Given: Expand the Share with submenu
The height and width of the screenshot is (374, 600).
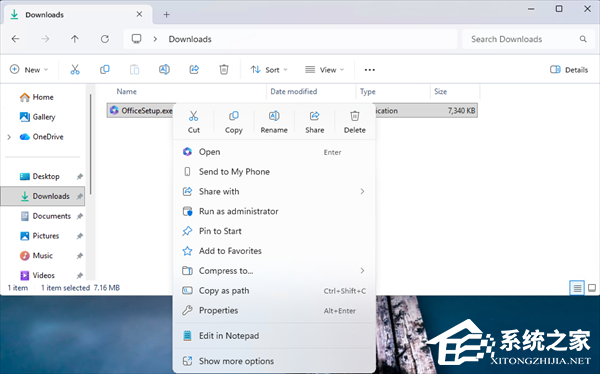Looking at the screenshot, I should (x=274, y=191).
